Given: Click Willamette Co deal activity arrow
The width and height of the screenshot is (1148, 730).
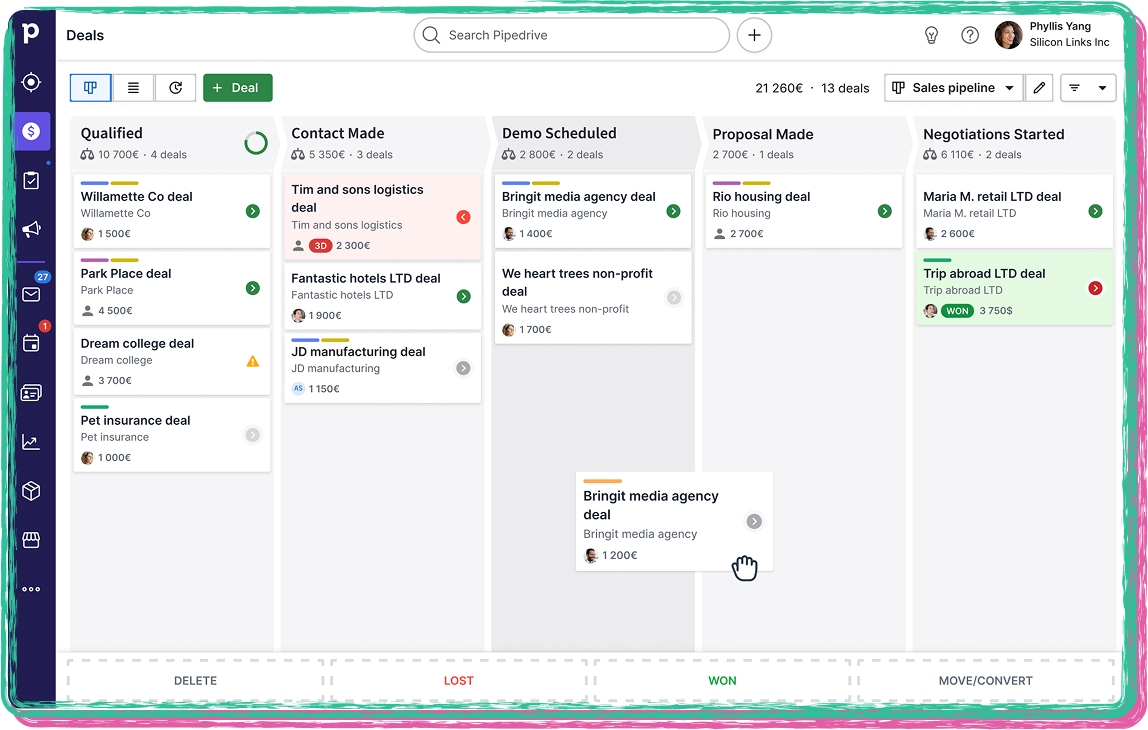Looking at the screenshot, I should click(253, 212).
